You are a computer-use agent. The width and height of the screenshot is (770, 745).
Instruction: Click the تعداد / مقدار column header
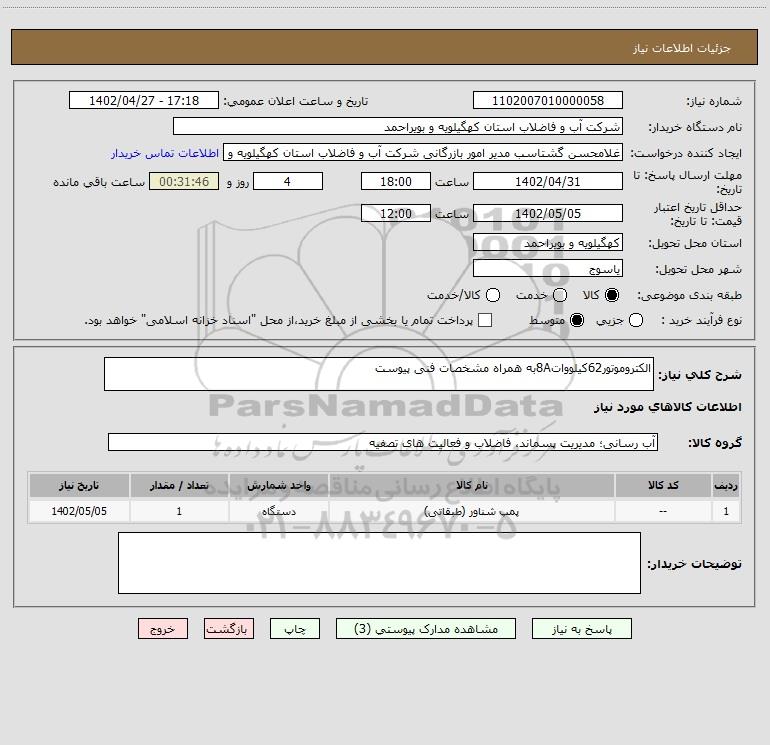[x=179, y=485]
